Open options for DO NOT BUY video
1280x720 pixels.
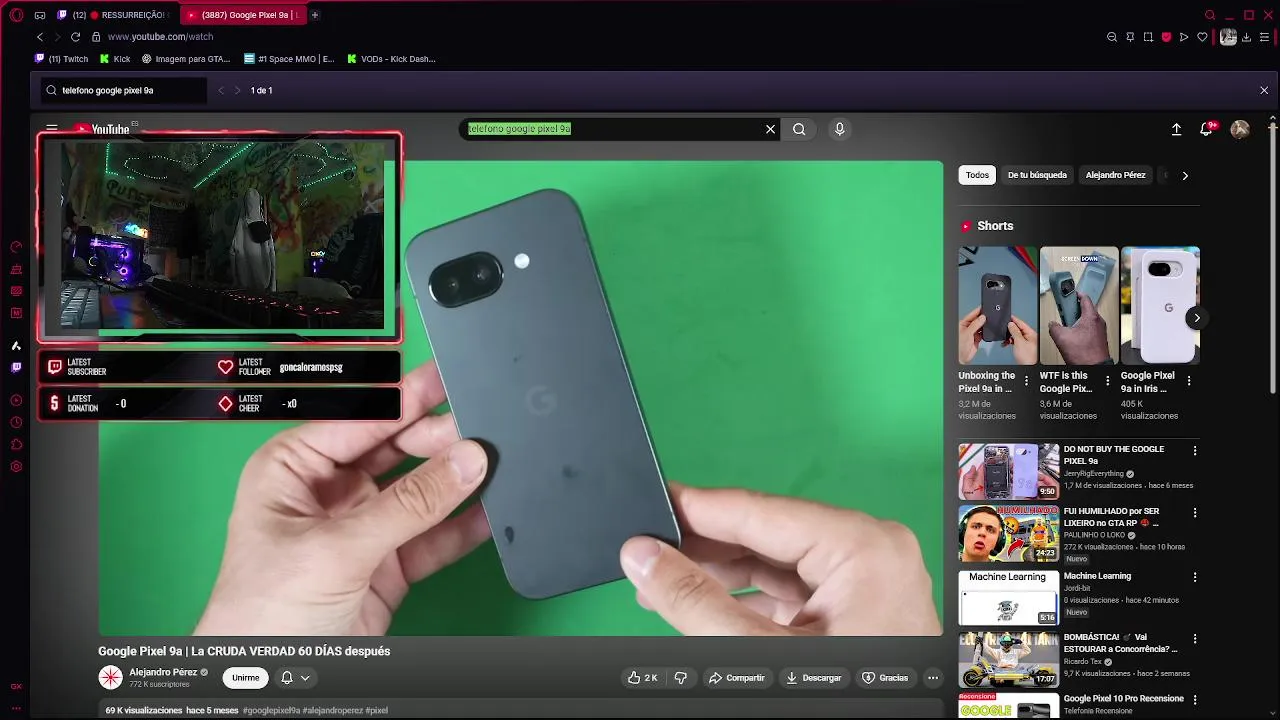[x=1194, y=451]
